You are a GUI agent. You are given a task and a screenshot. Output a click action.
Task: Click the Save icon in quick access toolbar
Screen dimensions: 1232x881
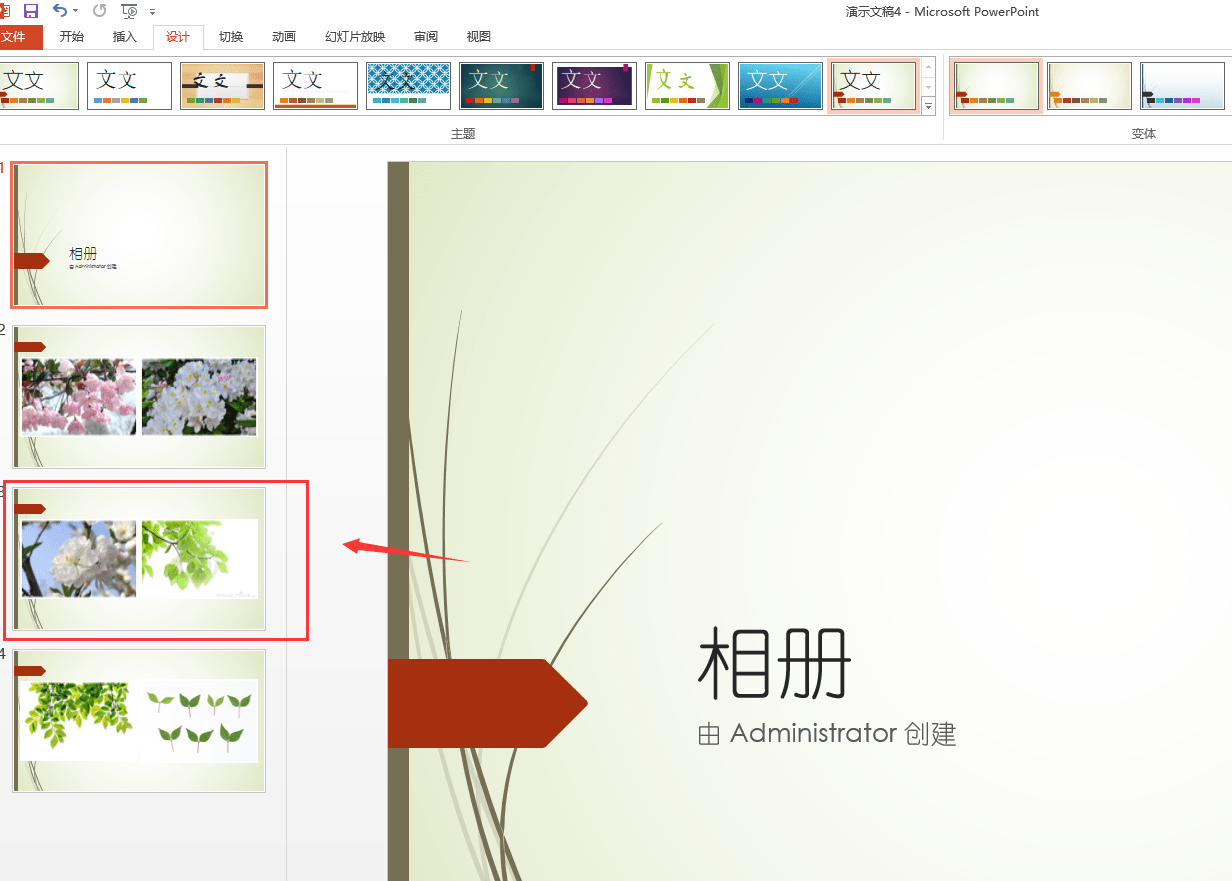[x=31, y=11]
